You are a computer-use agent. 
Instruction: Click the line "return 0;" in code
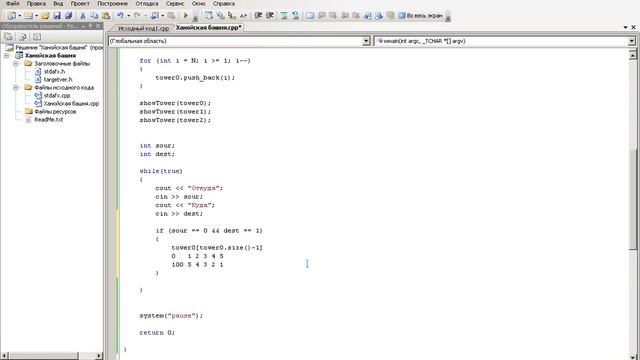pyautogui.click(x=157, y=333)
